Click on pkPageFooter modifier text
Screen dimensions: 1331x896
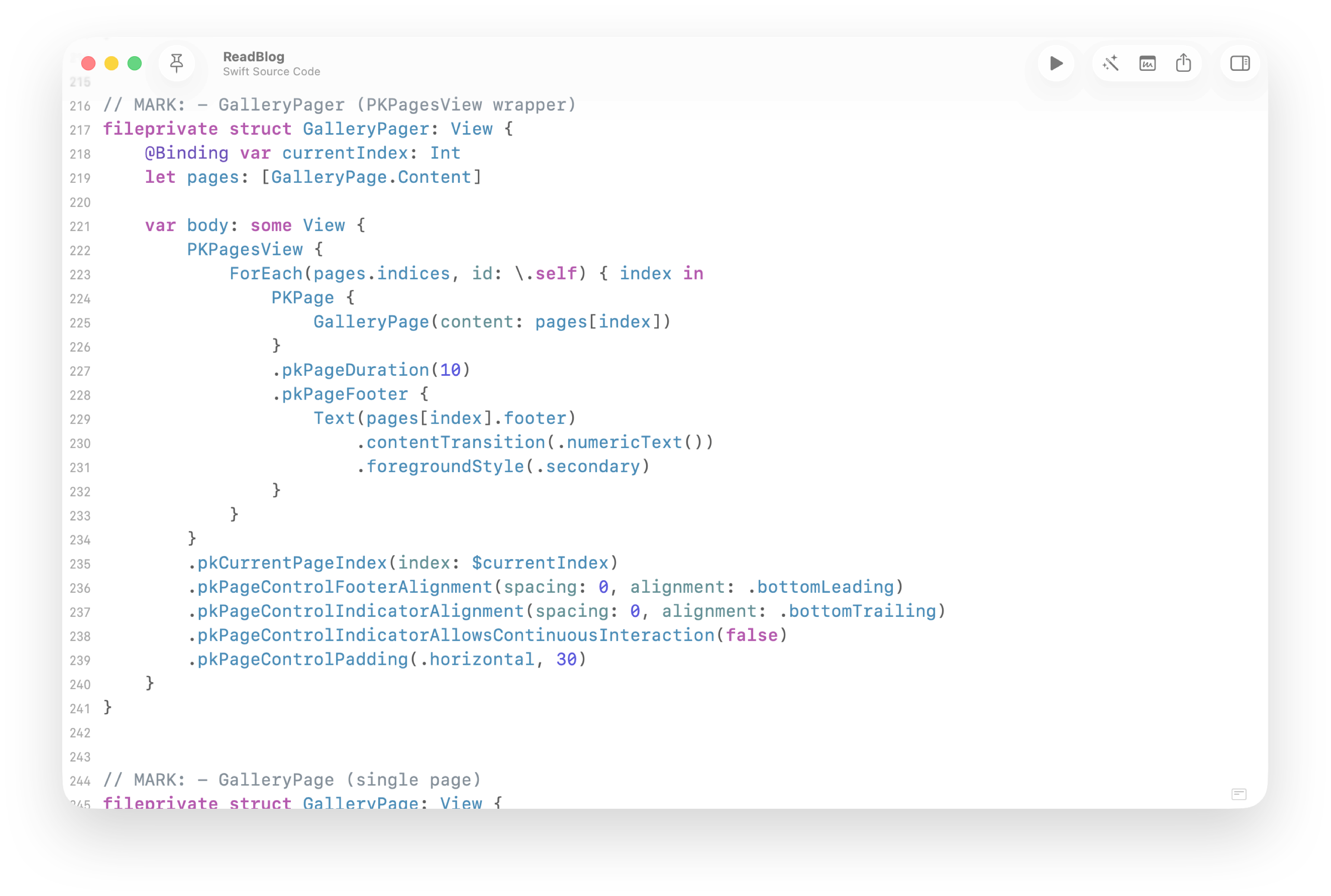click(x=344, y=394)
